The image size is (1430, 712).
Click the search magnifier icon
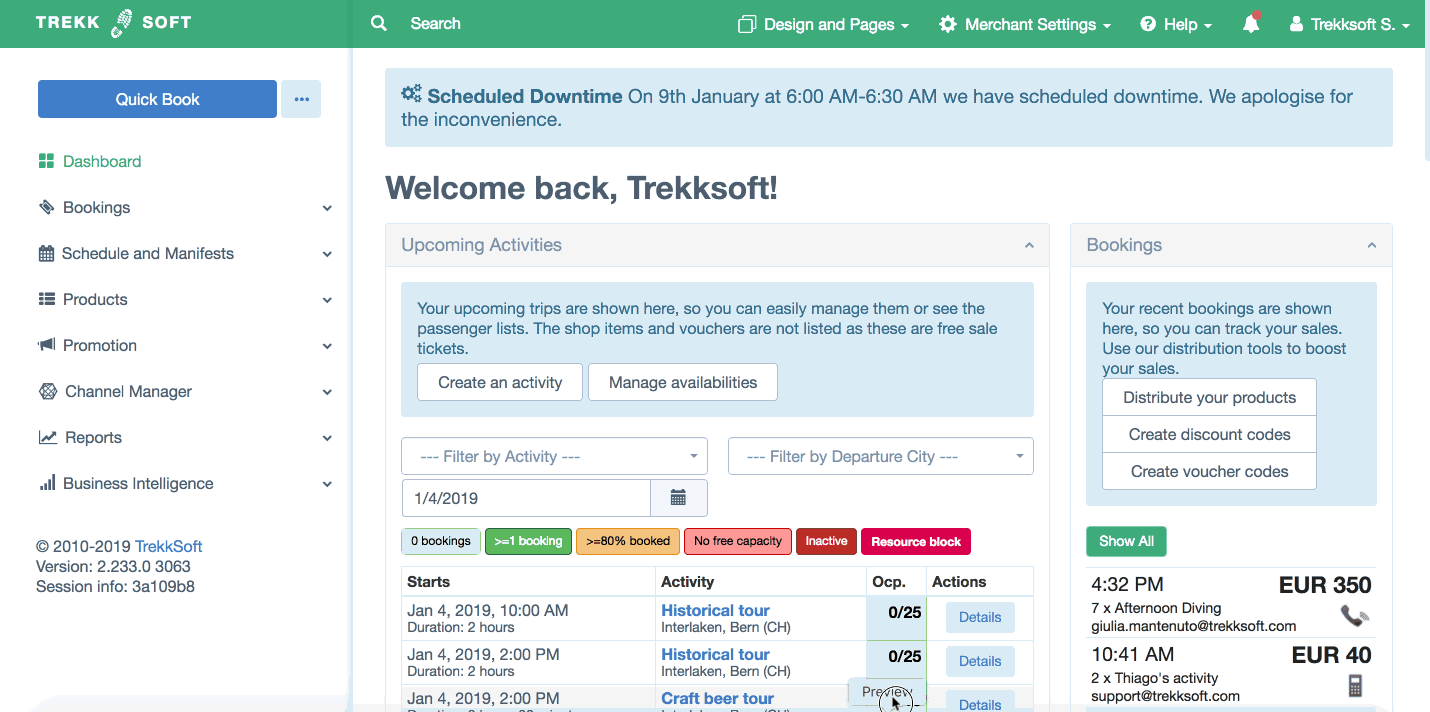(379, 23)
